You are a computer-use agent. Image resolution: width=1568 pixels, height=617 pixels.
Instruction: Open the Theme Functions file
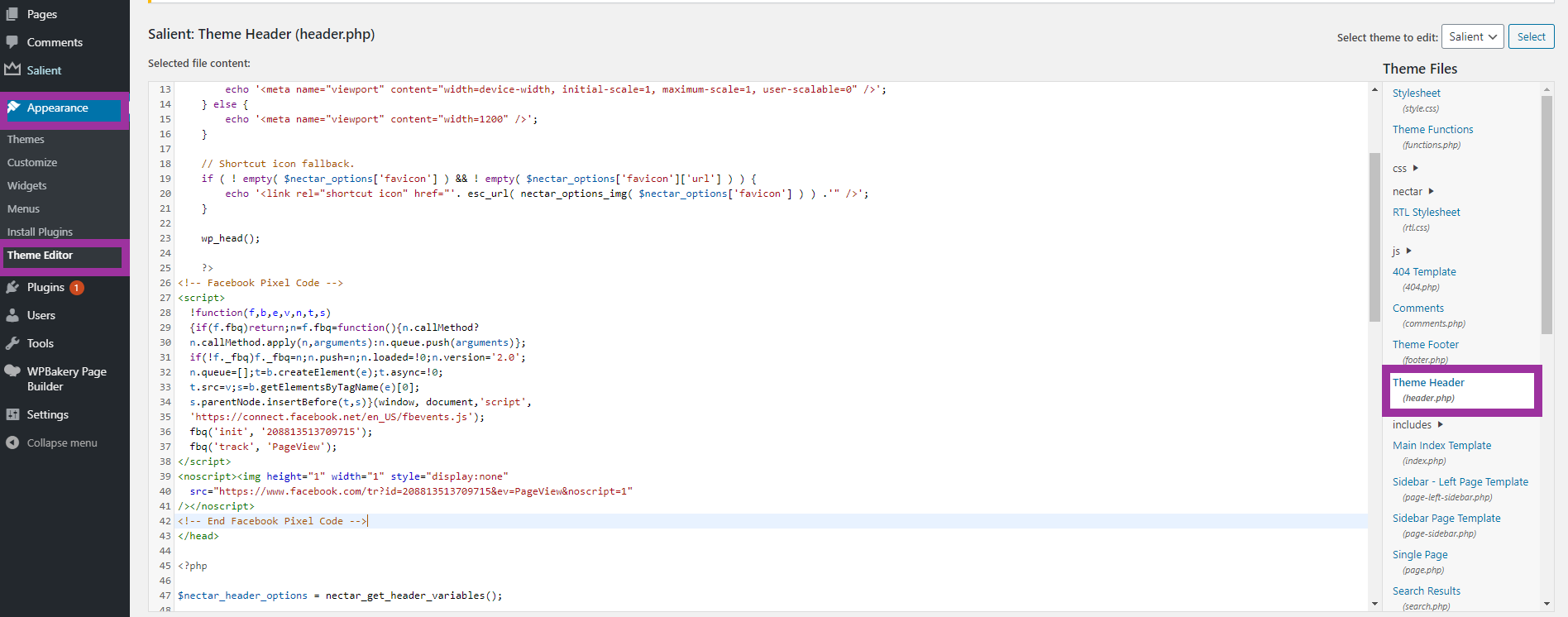click(1432, 130)
